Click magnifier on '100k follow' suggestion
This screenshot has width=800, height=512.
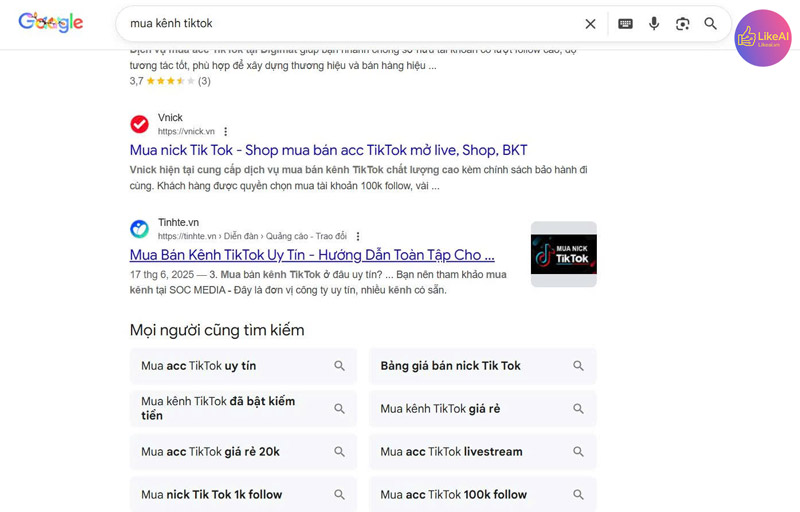[x=578, y=494]
